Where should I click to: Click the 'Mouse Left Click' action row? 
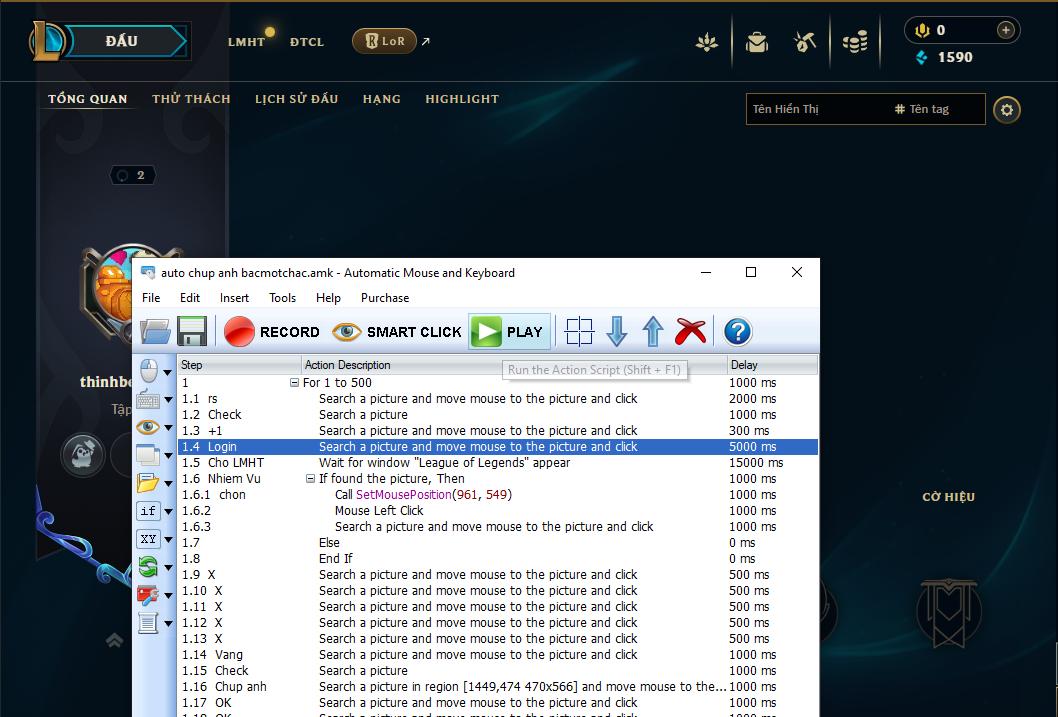498,511
